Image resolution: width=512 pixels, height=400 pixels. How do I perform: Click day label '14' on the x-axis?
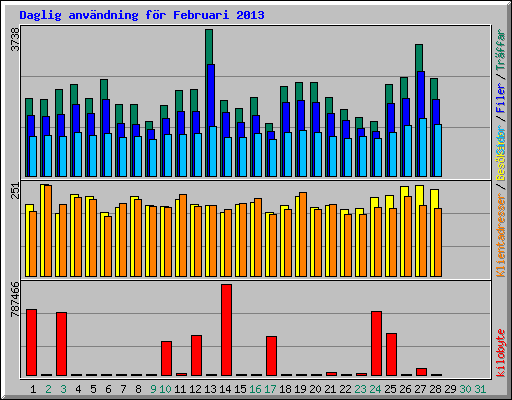click(x=225, y=389)
